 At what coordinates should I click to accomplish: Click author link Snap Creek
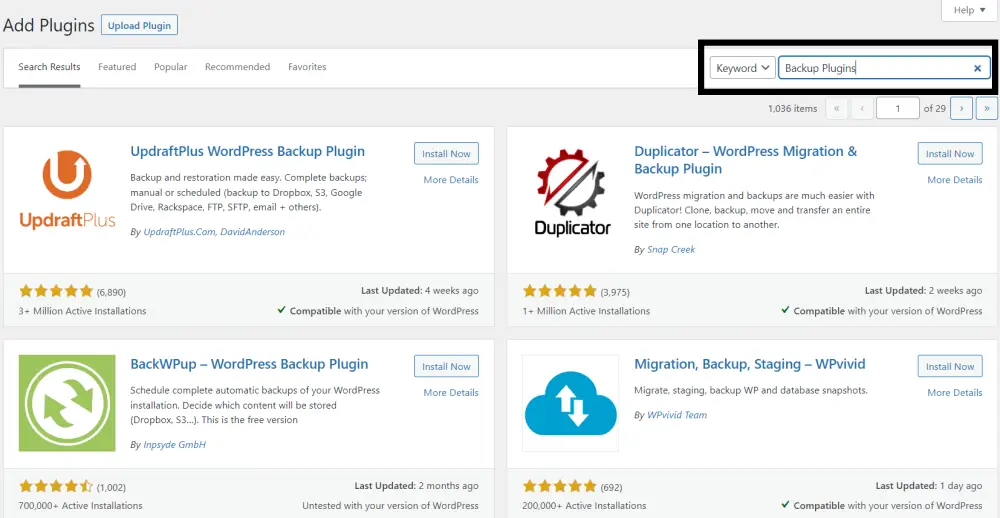(x=671, y=250)
